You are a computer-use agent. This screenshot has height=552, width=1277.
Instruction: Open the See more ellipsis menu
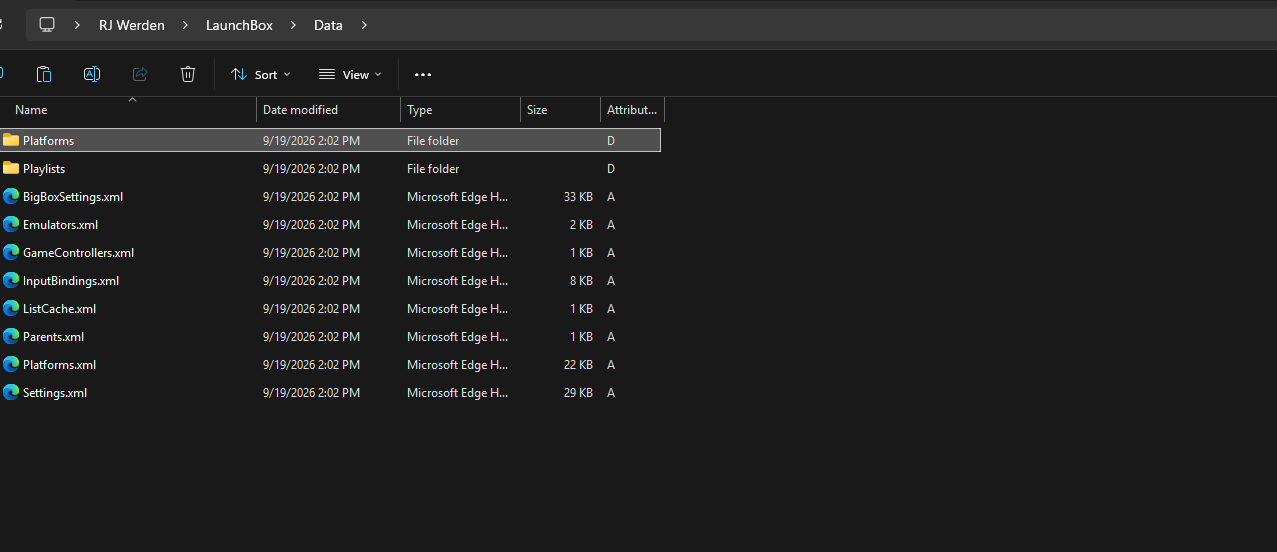click(423, 75)
